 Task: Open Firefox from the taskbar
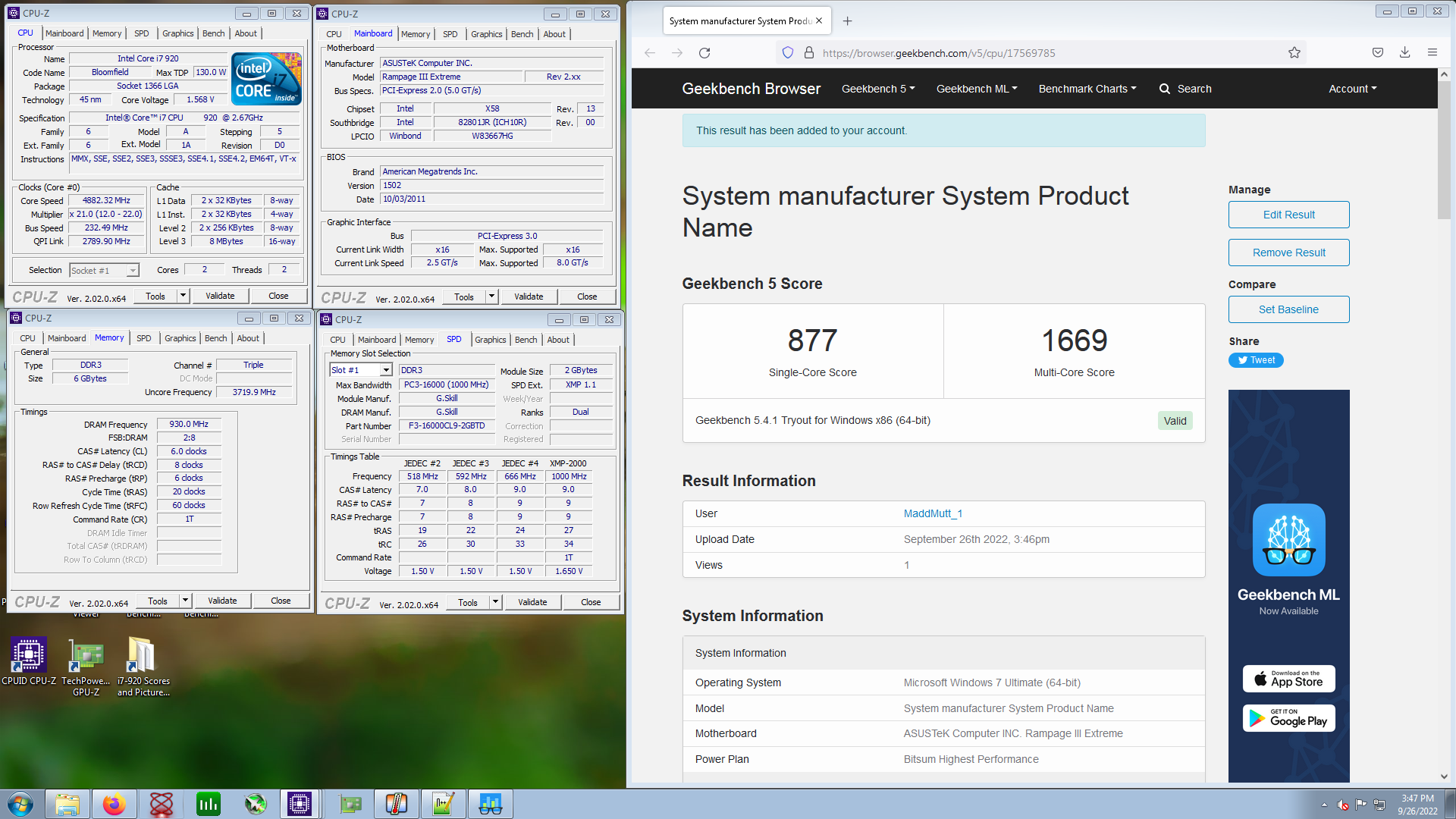pos(115,804)
